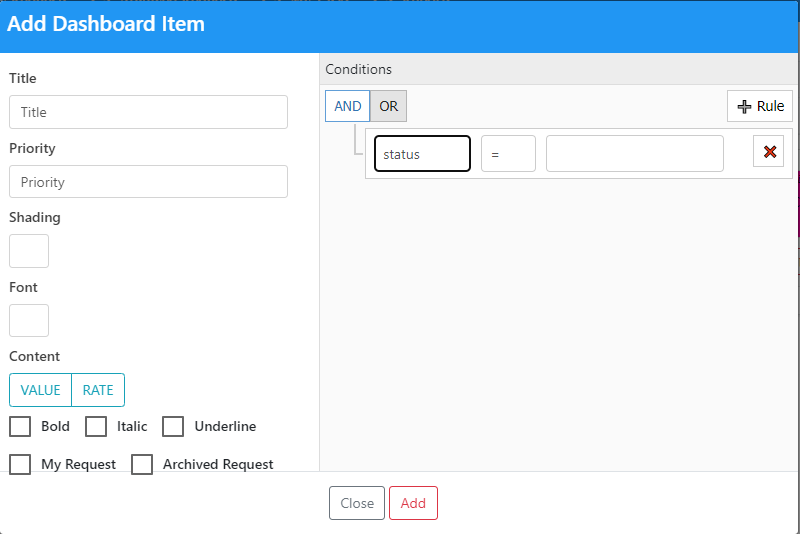The image size is (800, 534).
Task: Open the Font color swatch
Action: (x=29, y=320)
